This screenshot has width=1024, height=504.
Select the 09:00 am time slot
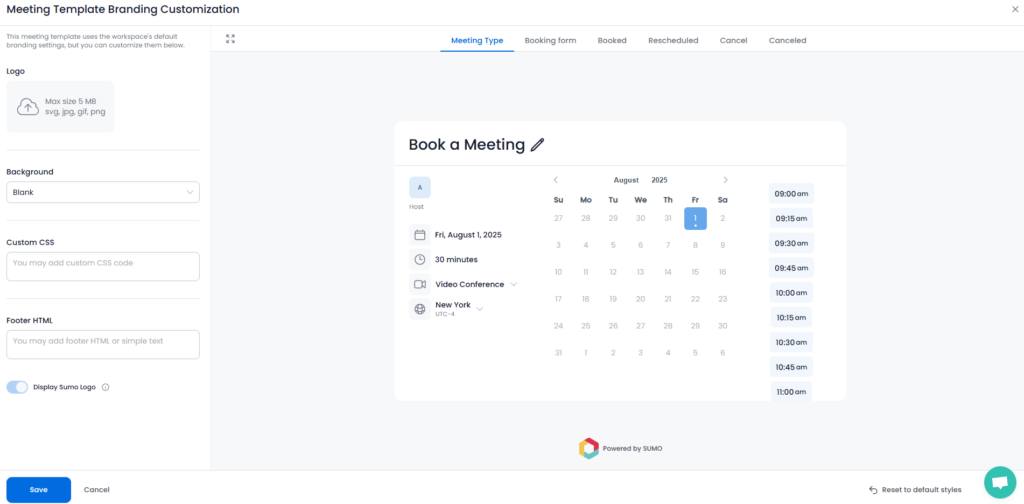coord(791,194)
